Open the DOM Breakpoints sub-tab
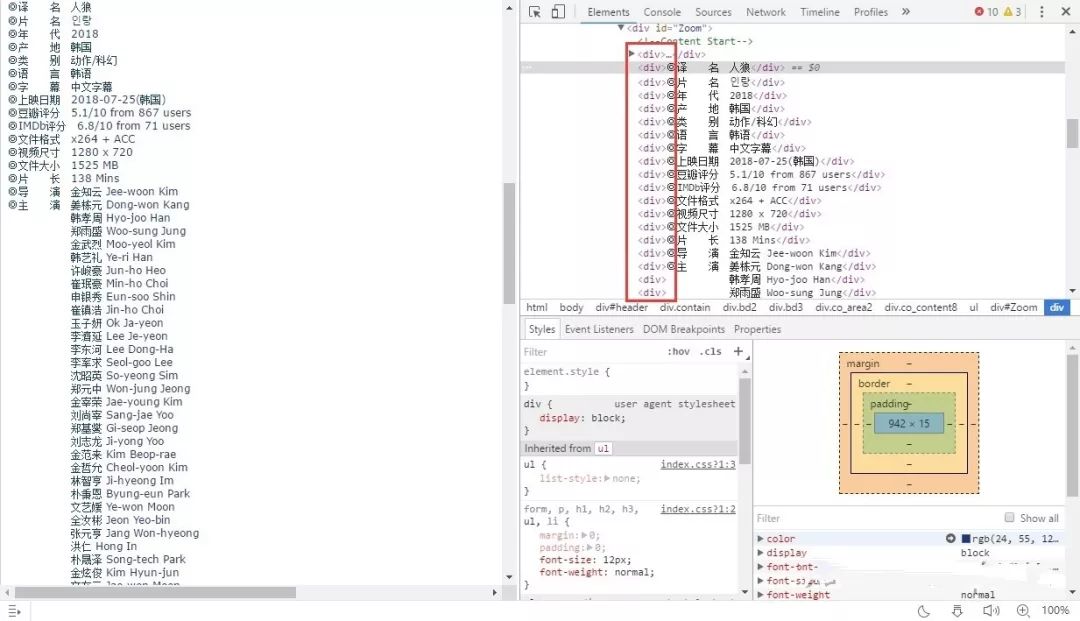Viewport: 1080px width, 621px height. (683, 329)
